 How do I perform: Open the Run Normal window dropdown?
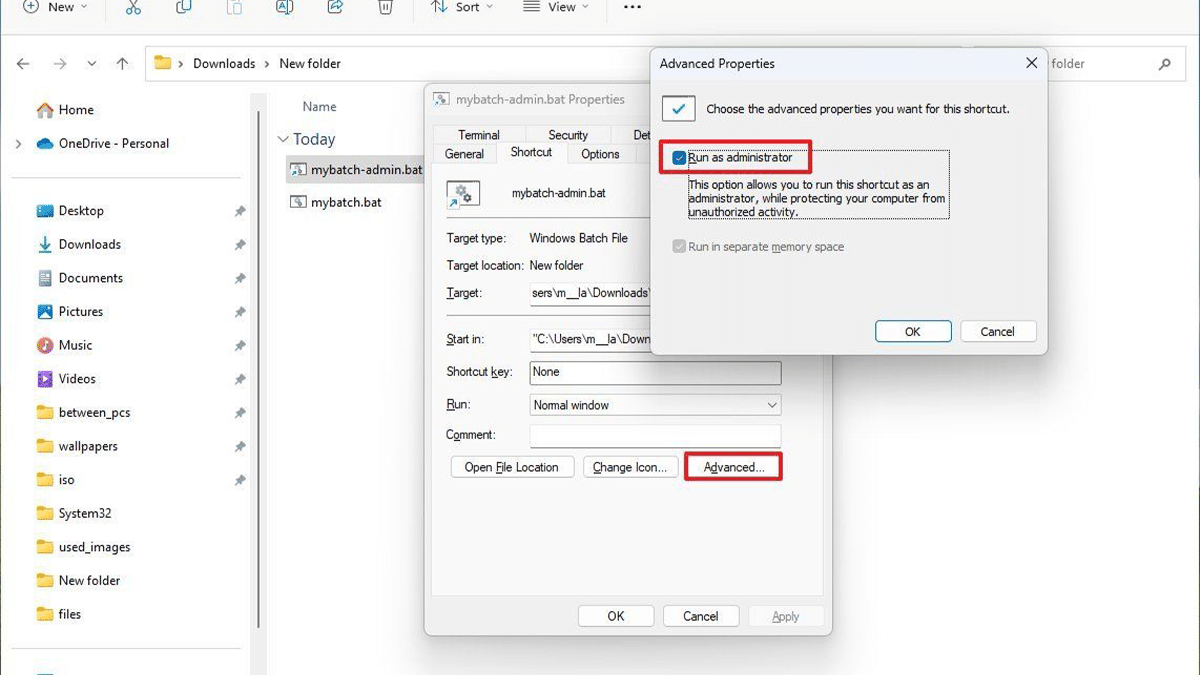[655, 405]
